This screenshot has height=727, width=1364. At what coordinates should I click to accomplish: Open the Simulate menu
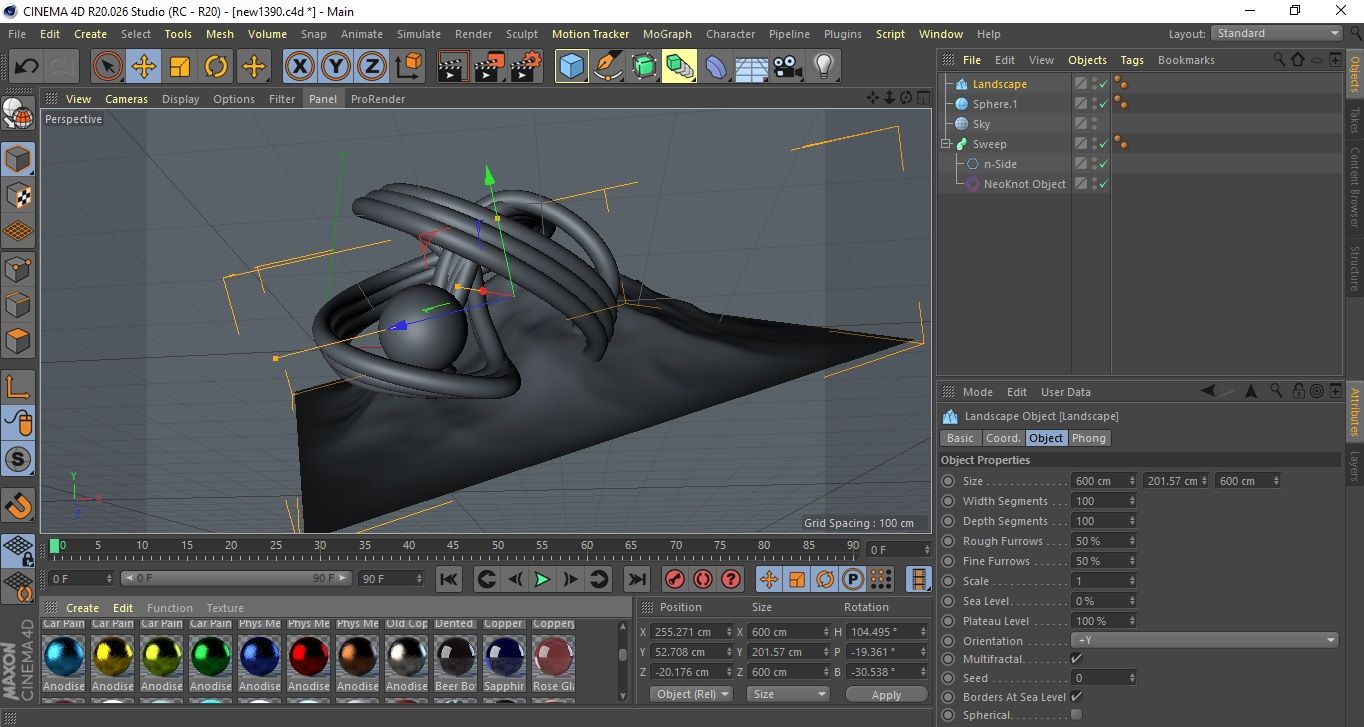point(419,34)
